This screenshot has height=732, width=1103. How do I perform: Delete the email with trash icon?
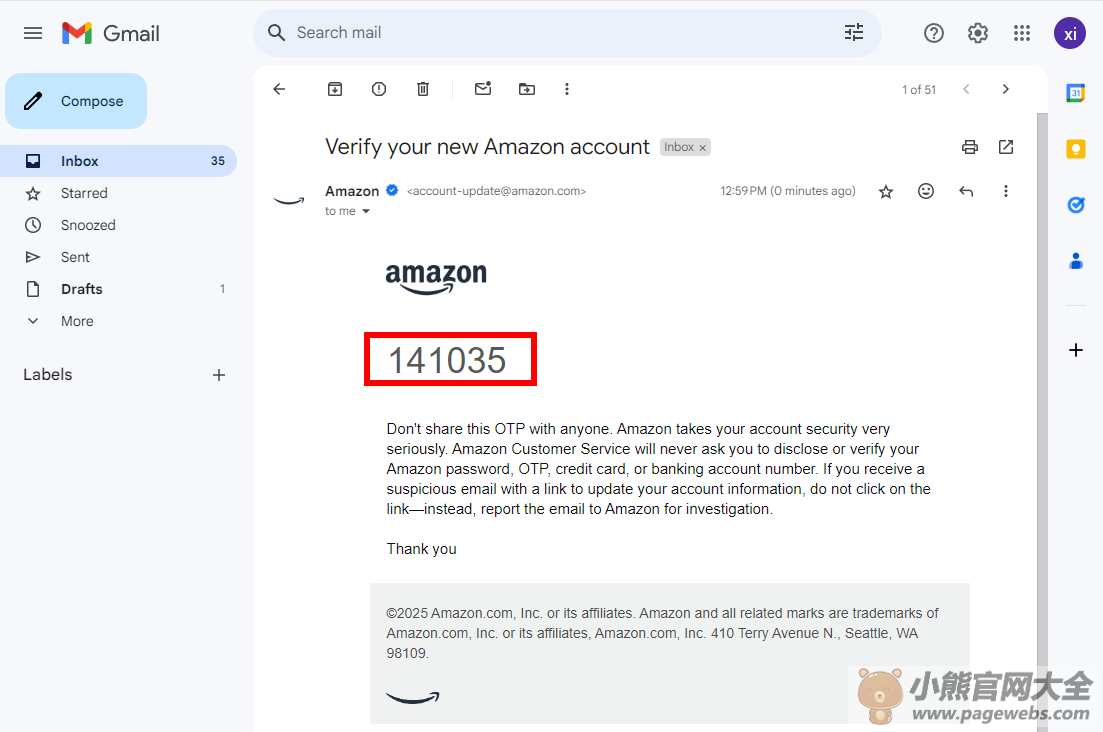[x=423, y=89]
